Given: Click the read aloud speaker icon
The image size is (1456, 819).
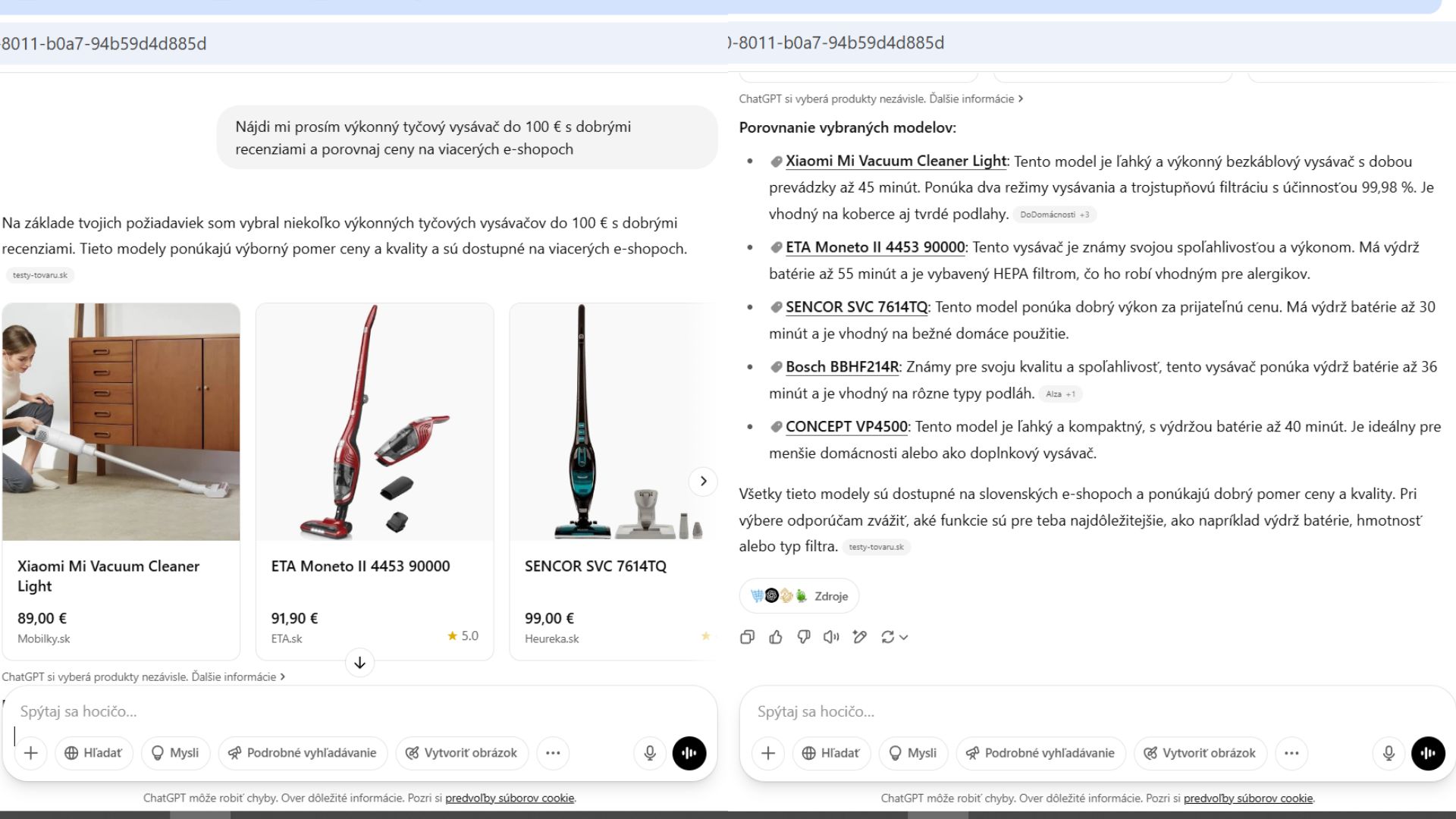Looking at the screenshot, I should click(x=831, y=637).
